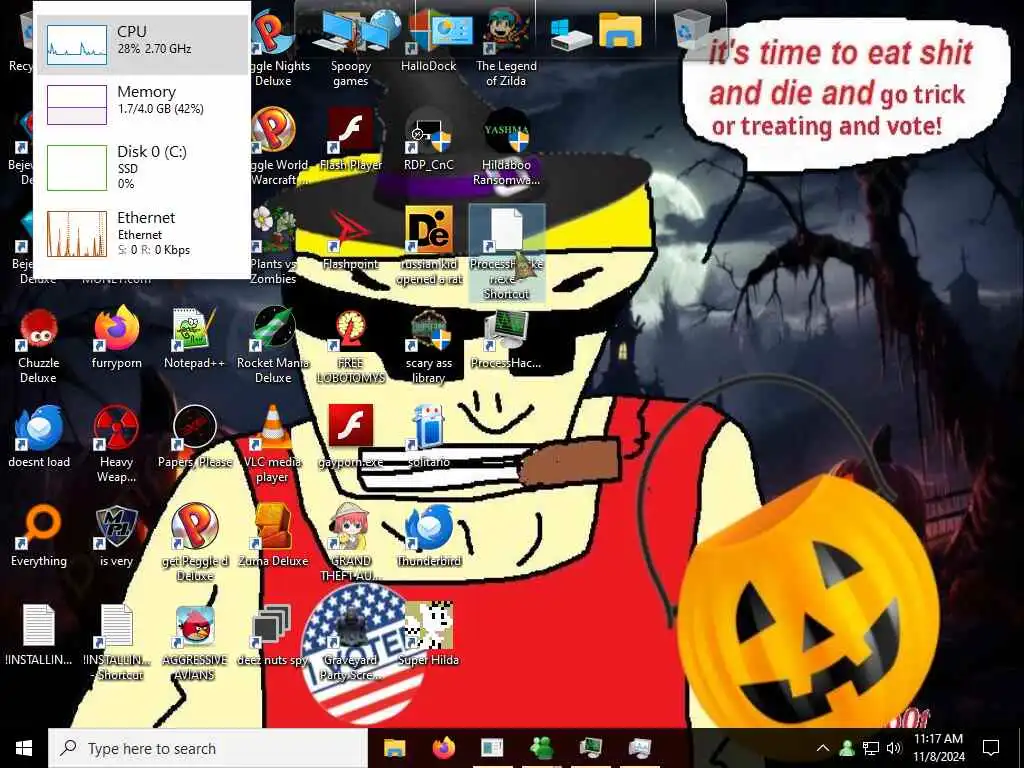
Task: Open the notification center icon
Action: pos(991,748)
